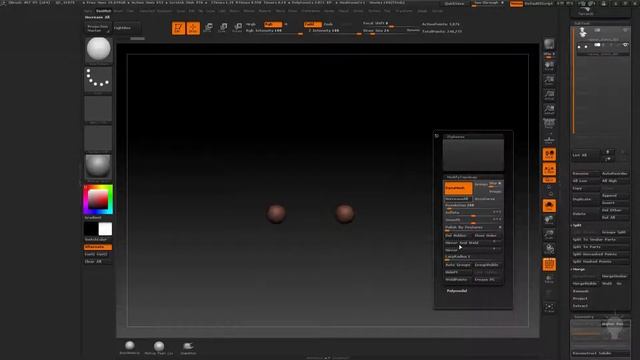The image size is (640, 360).
Task: Toggle the Edit mode button
Action: click(x=178, y=28)
